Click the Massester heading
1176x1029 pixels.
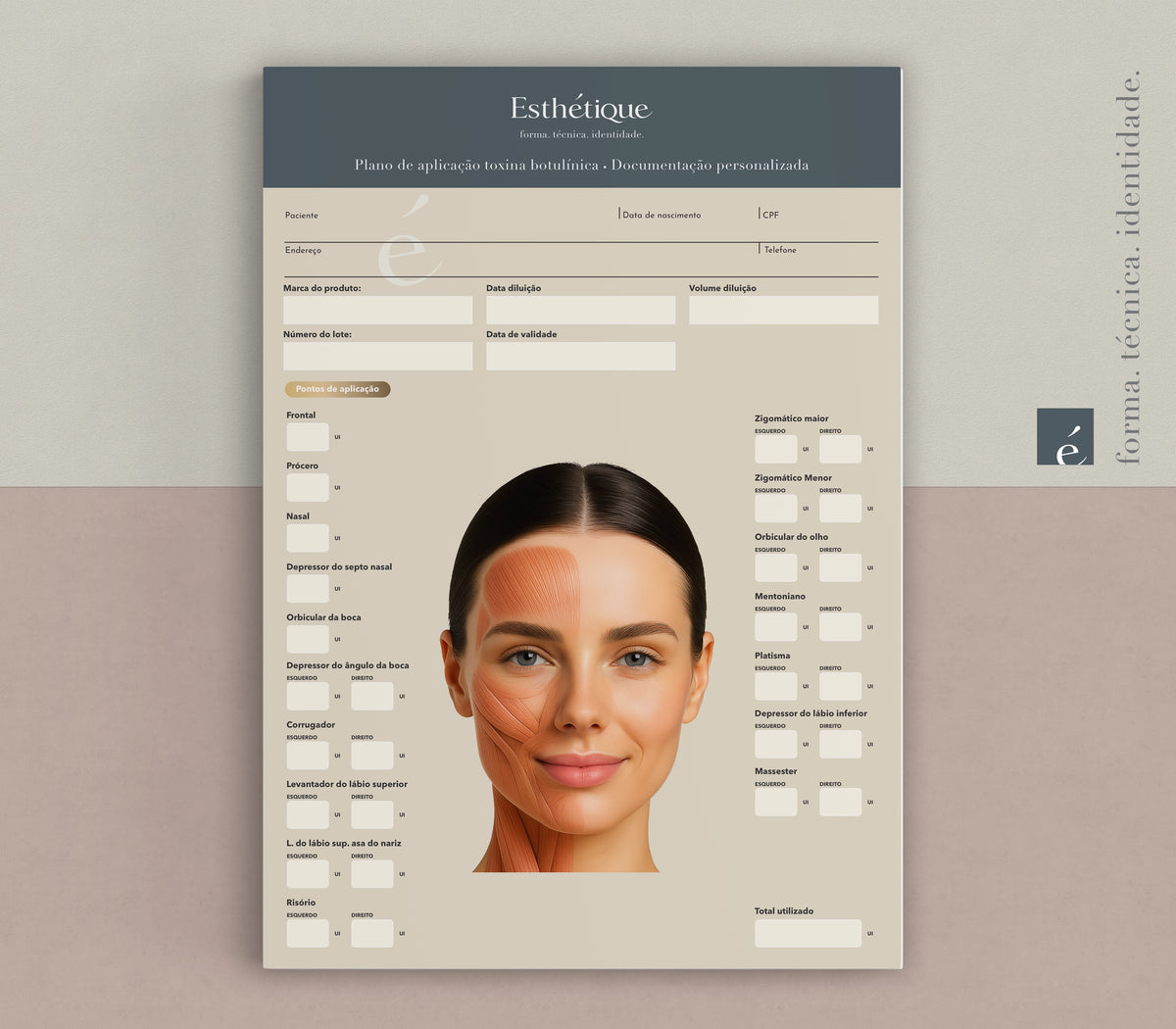[x=775, y=771]
